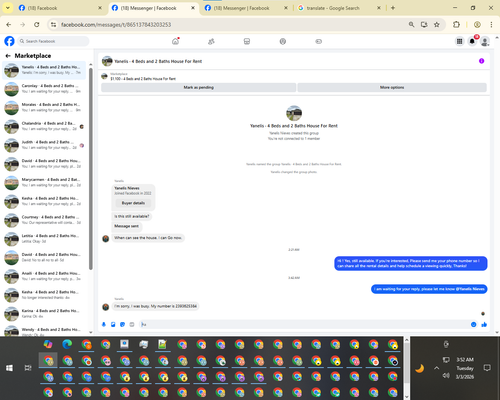Attach a photo using the composer image icon
500x400 pixels.
pos(113,324)
